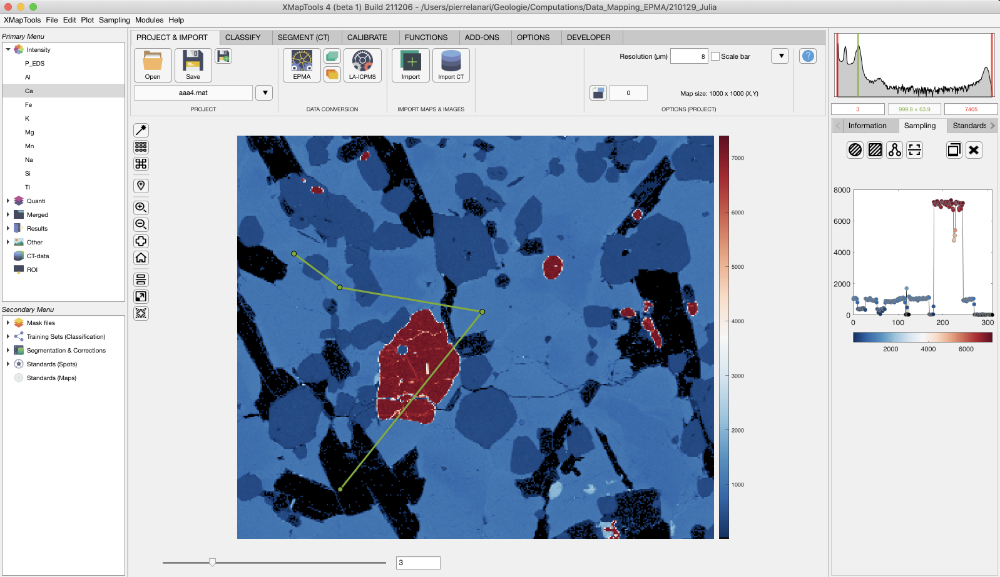Open the LA-ICPMS converter

(x=362, y=65)
